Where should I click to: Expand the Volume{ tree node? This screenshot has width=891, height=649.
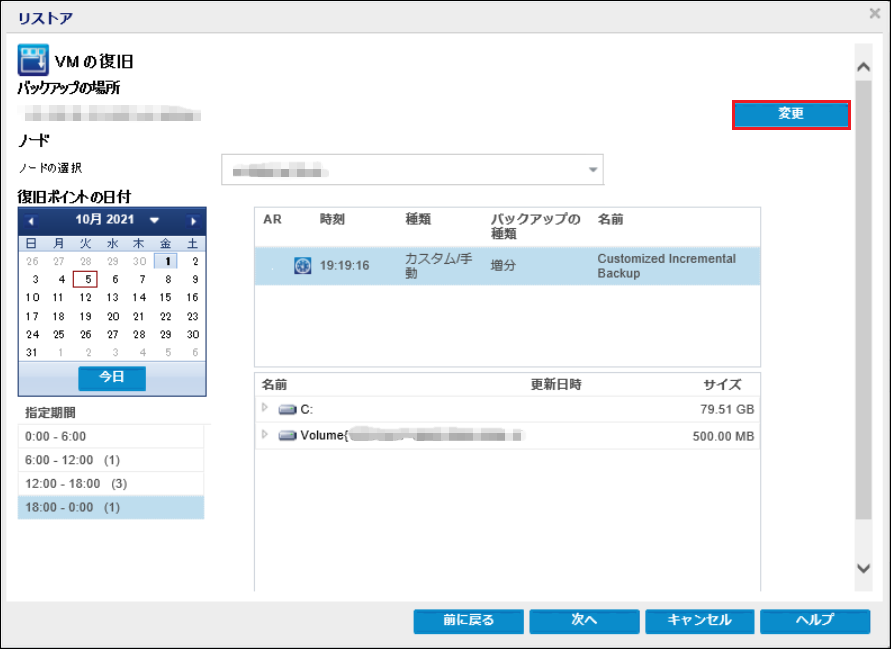265,435
